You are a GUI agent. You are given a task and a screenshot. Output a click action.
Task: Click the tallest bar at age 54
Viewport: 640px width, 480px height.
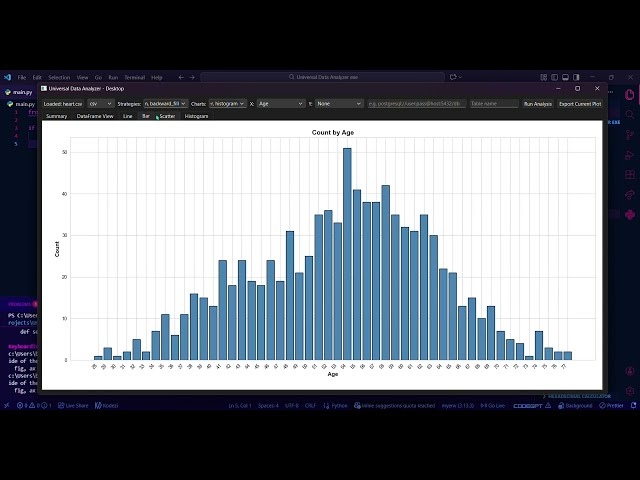pos(347,254)
